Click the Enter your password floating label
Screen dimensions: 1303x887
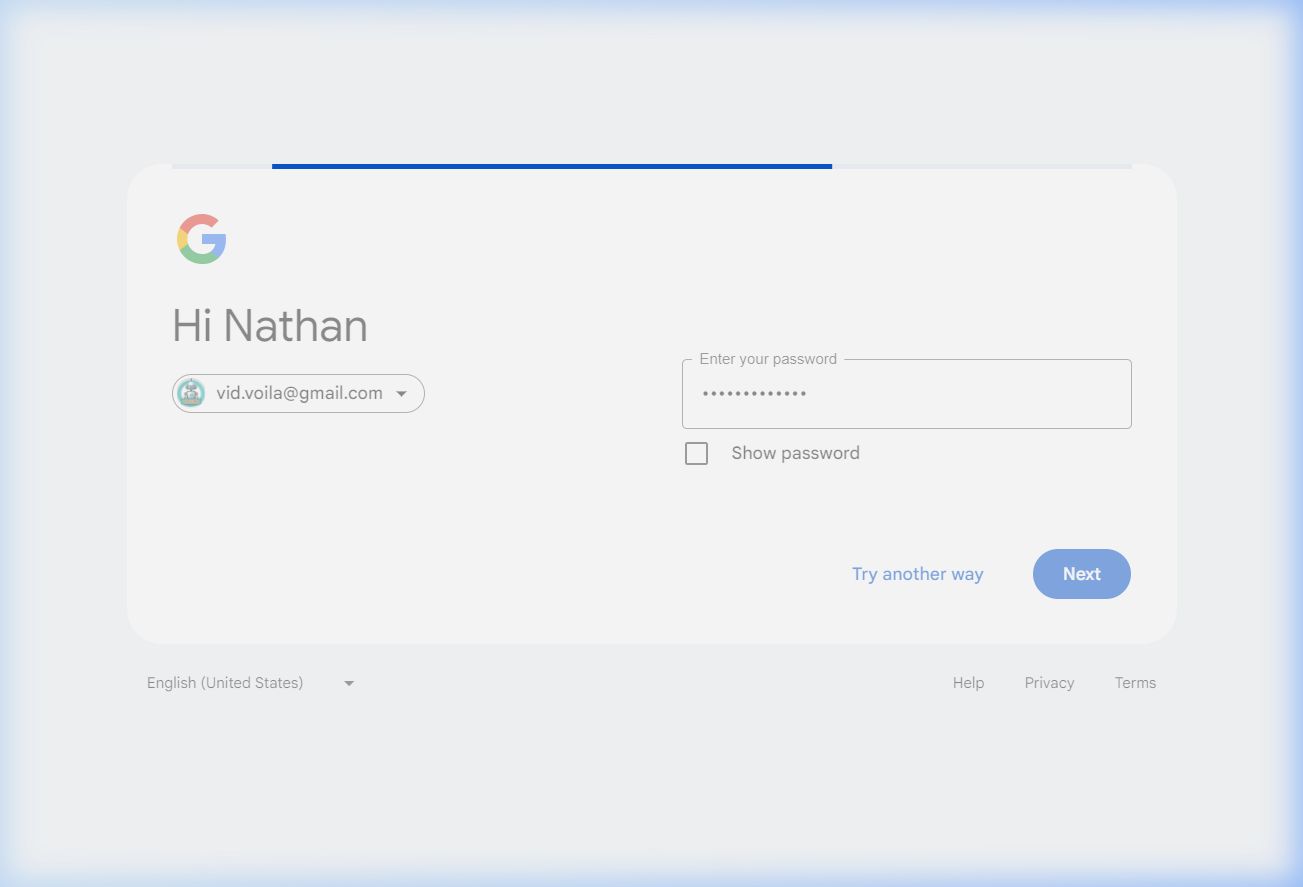(768, 359)
